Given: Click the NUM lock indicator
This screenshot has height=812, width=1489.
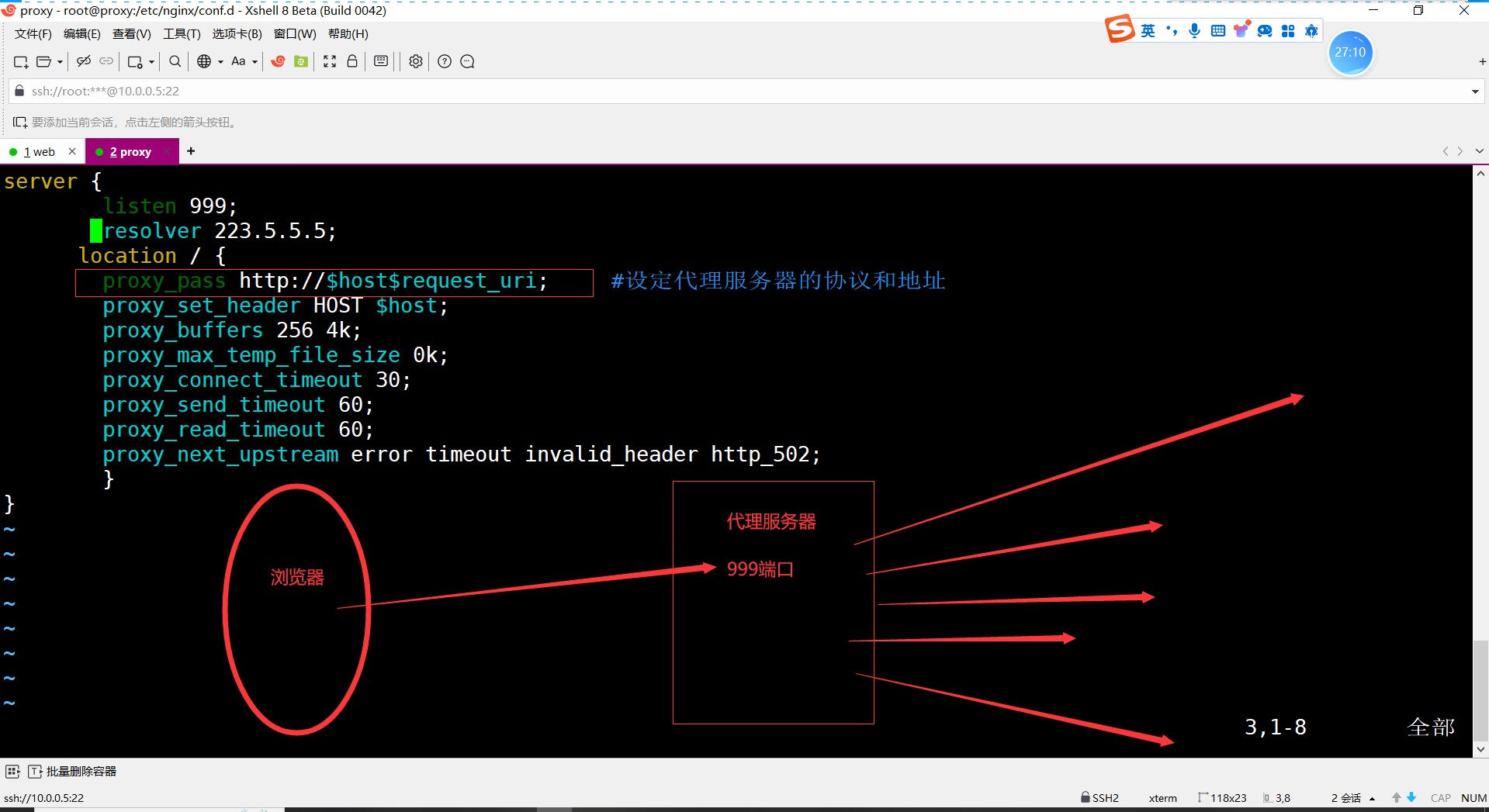Looking at the screenshot, I should 1473,798.
